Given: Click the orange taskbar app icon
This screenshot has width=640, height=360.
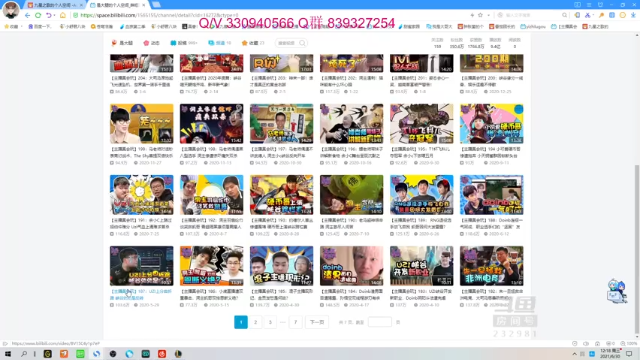Looking at the screenshot, I should click(64, 353).
